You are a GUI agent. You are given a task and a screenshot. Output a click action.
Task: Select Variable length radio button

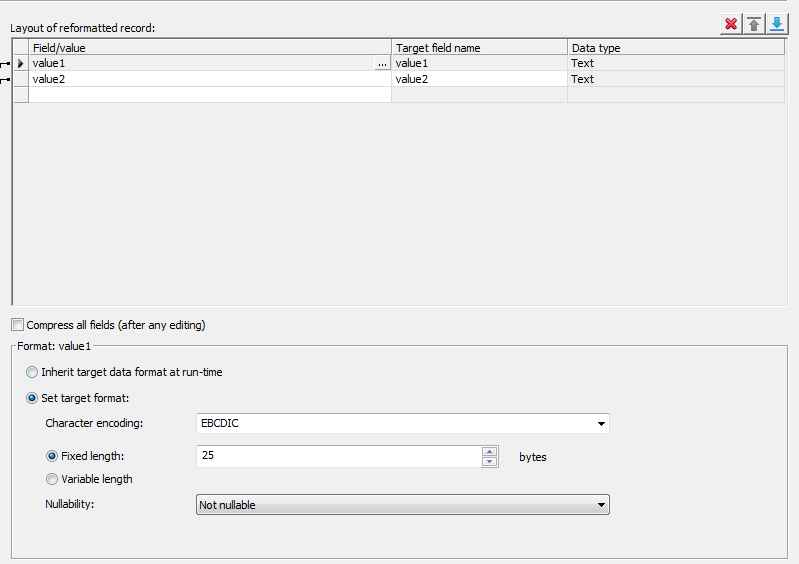[x=52, y=479]
